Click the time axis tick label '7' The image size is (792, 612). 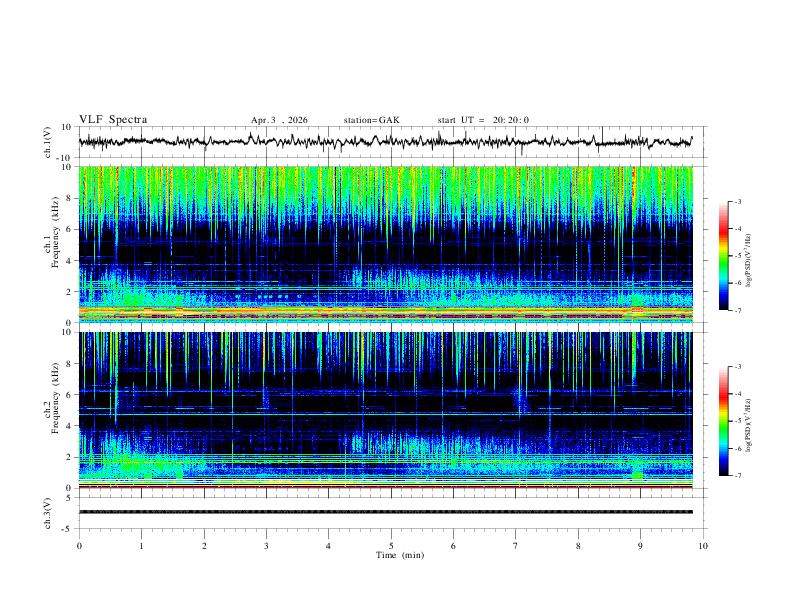click(x=516, y=546)
